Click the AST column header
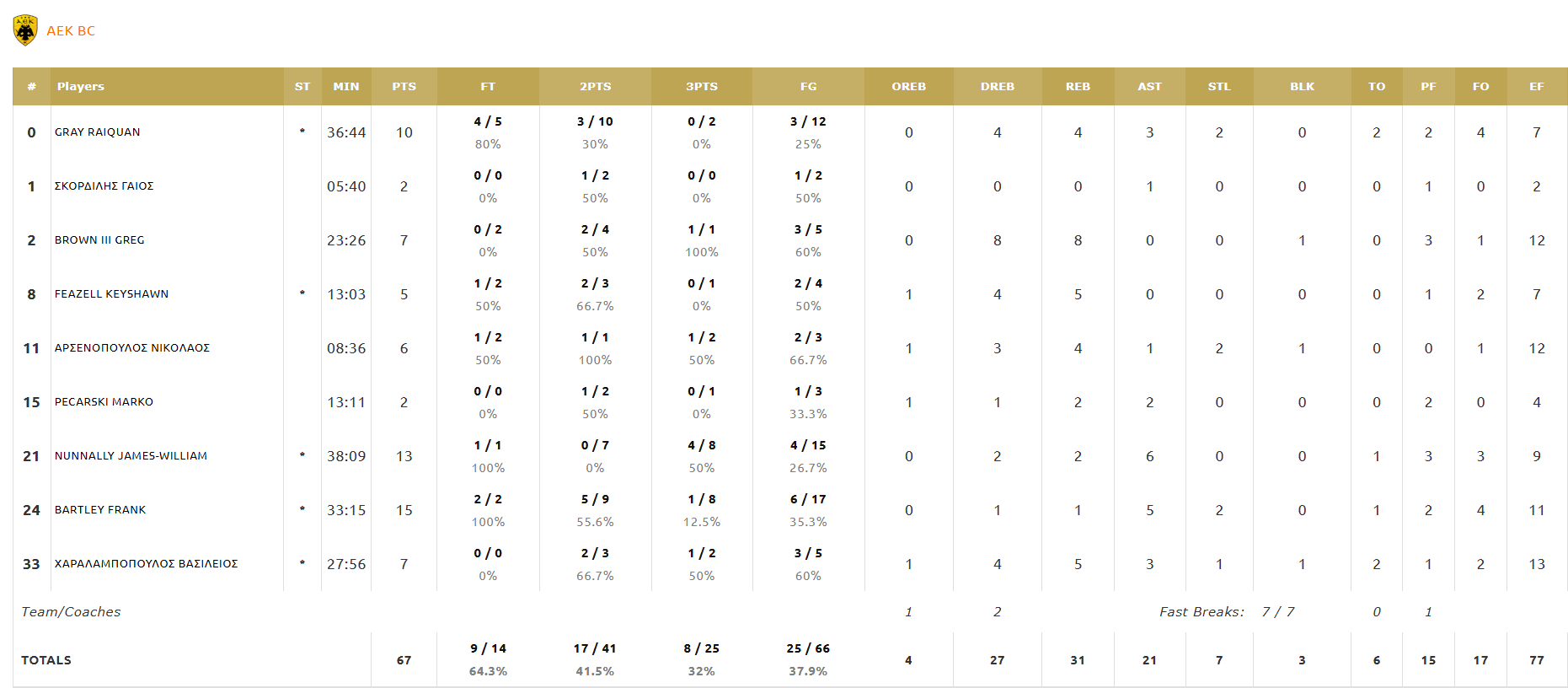1568x688 pixels. 1149,87
